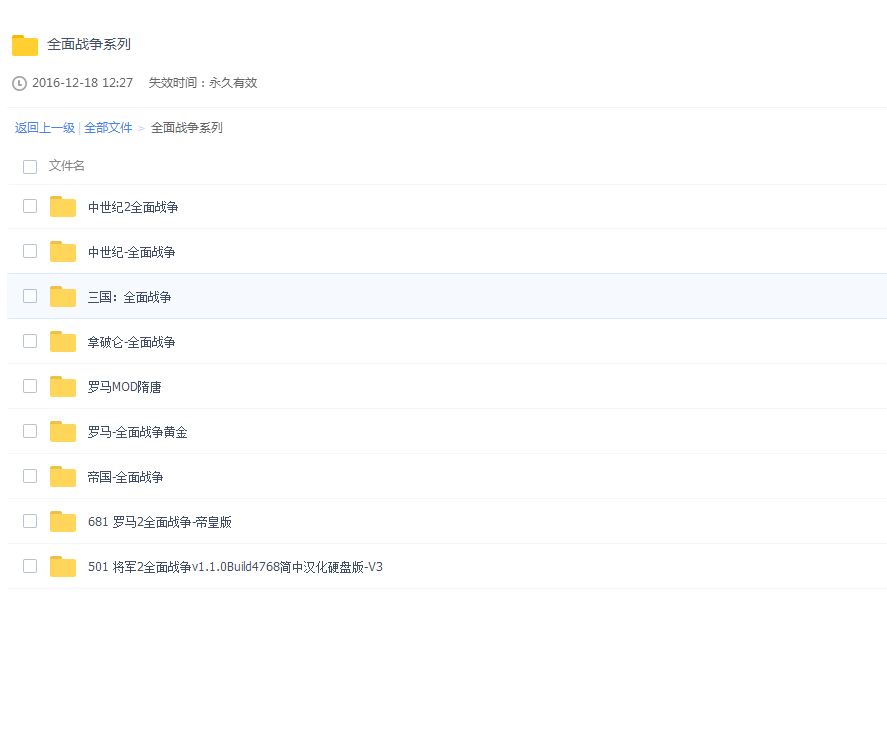Image resolution: width=887 pixels, height=737 pixels.
Task: Open the 501 将军2全面战争v1.1.0Build4768 folder name
Action: pos(235,567)
